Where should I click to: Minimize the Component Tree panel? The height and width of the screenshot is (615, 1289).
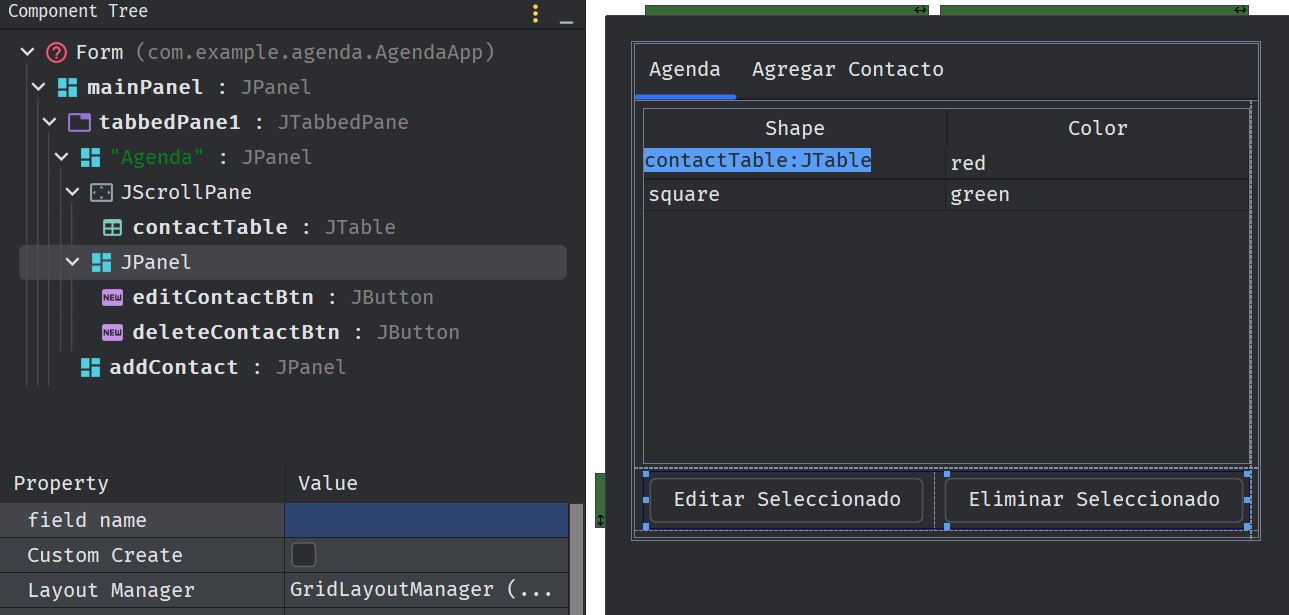(566, 15)
